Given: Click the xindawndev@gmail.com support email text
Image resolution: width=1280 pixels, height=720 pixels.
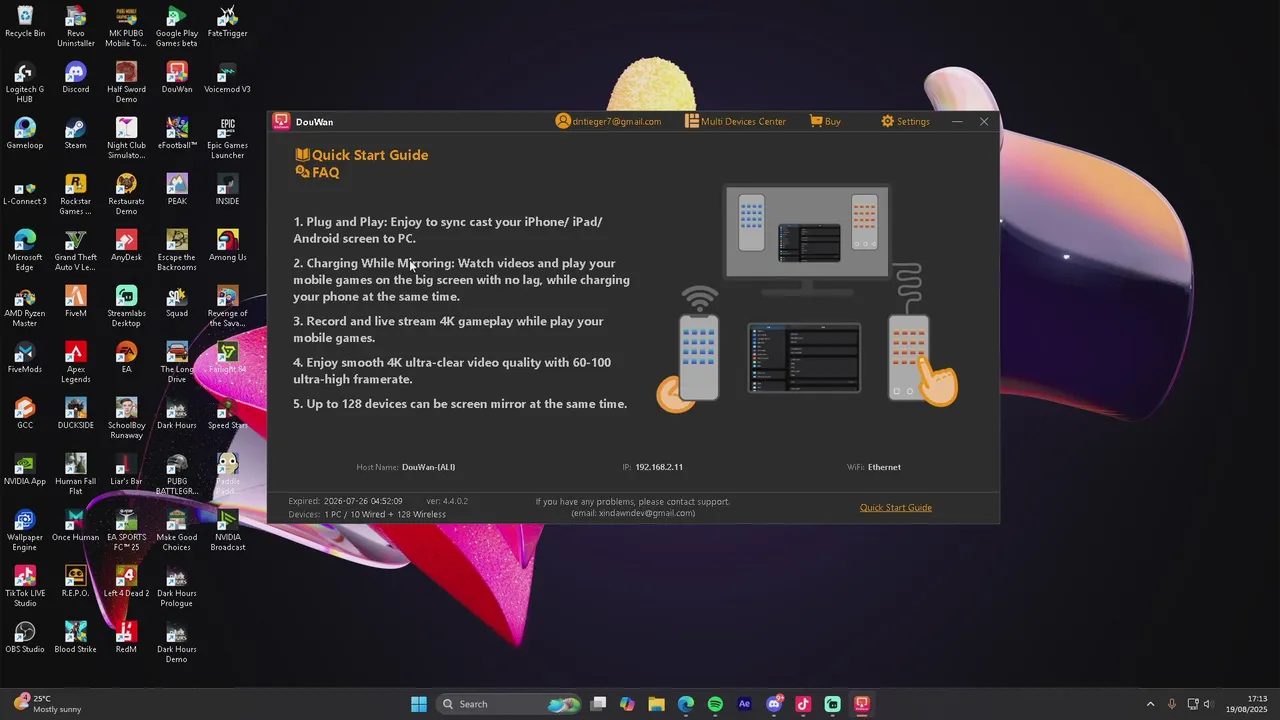Looking at the screenshot, I should [x=633, y=513].
